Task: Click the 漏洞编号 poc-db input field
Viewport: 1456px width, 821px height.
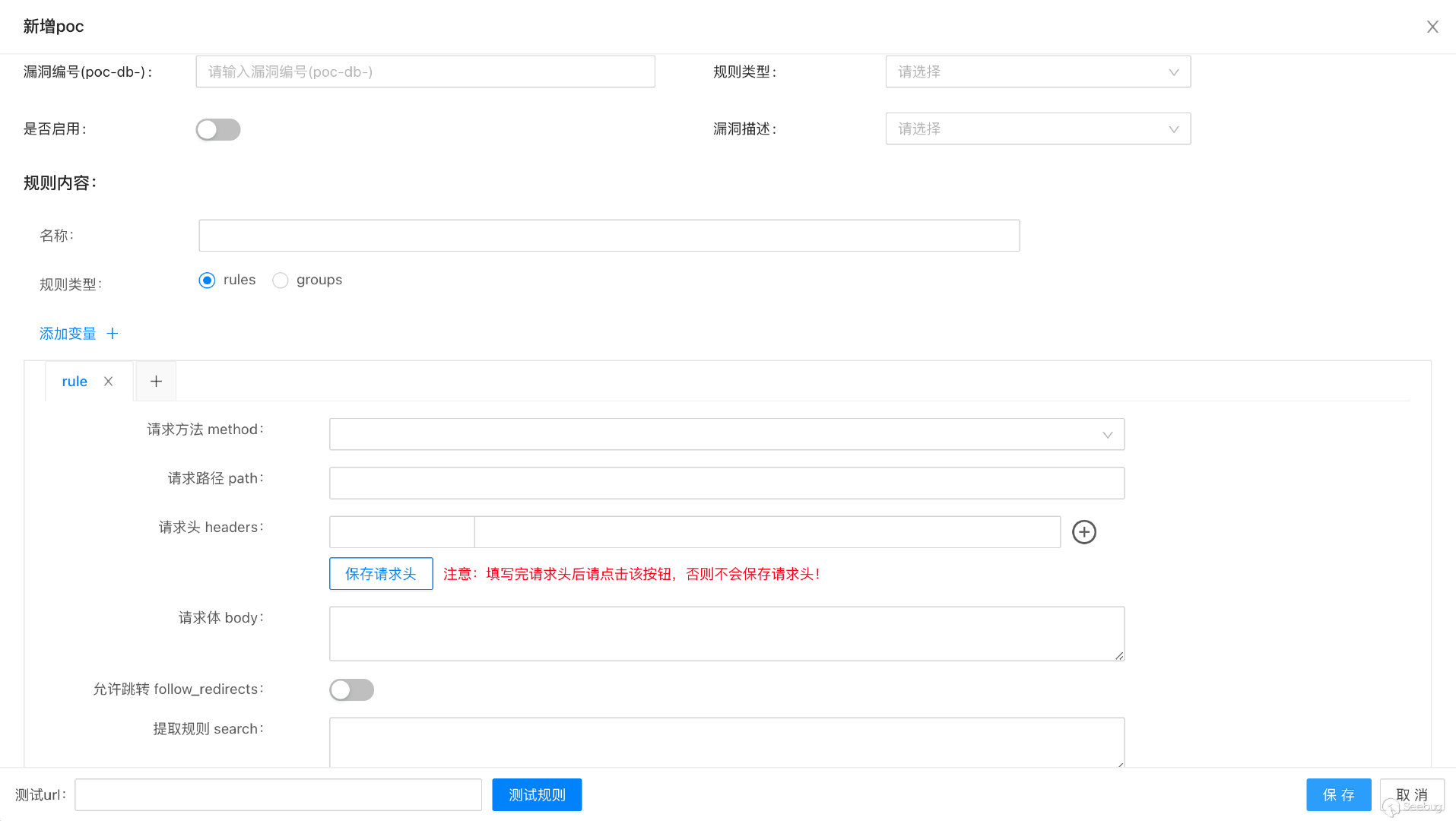Action: 425,71
